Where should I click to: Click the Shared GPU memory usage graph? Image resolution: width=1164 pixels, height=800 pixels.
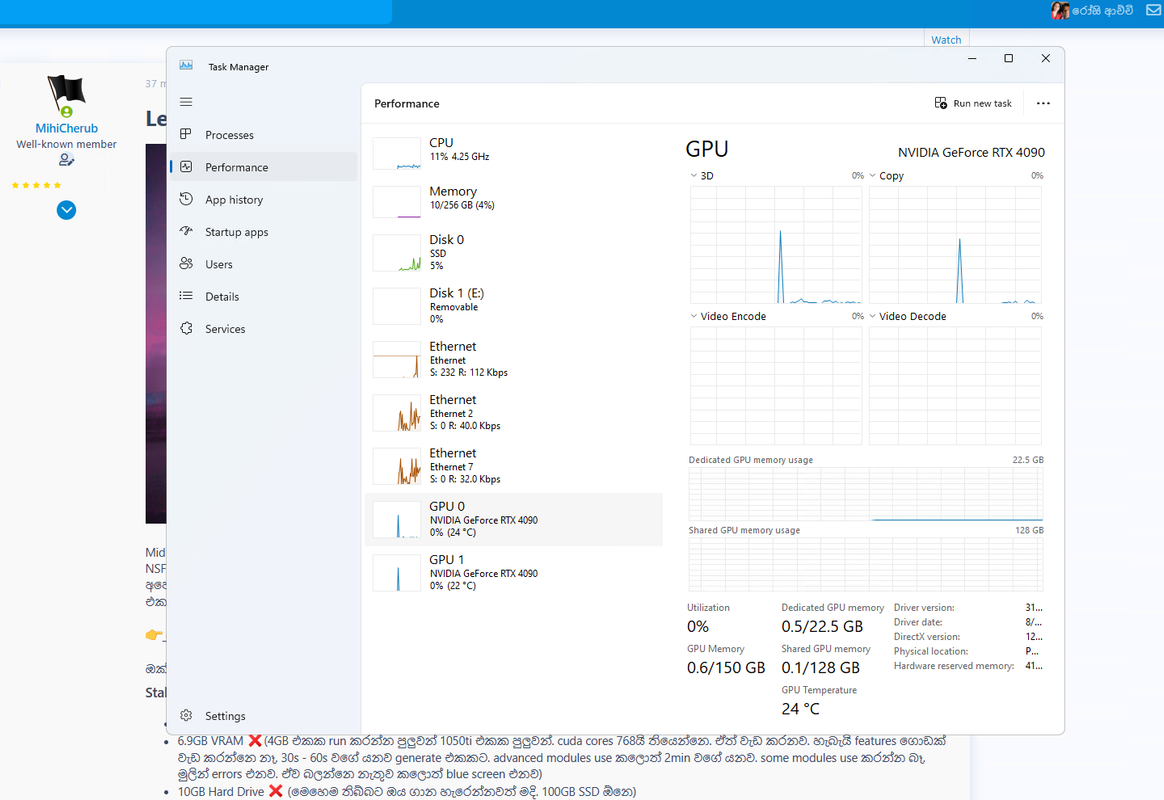coord(866,564)
